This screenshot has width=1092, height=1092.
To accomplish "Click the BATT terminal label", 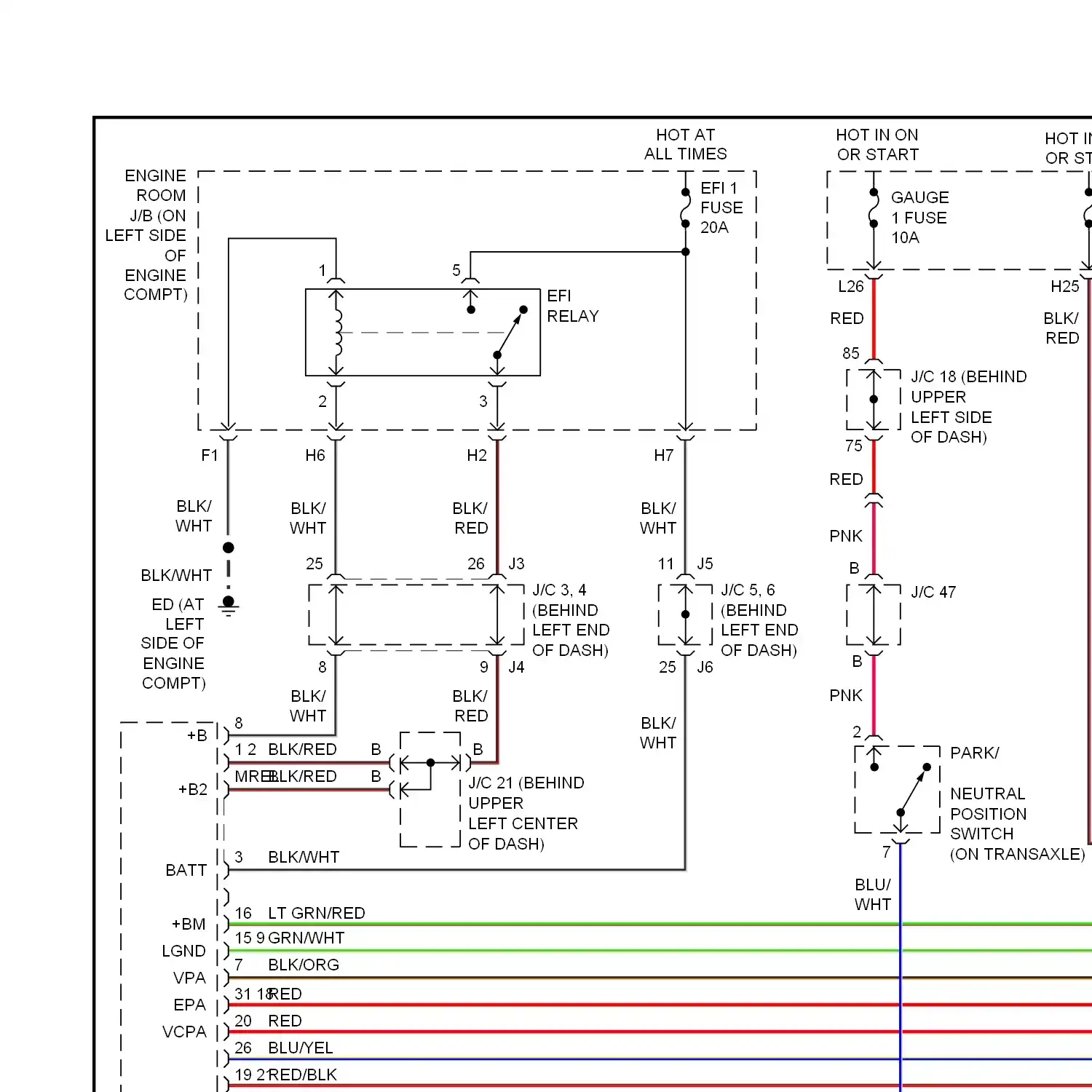I will (186, 870).
